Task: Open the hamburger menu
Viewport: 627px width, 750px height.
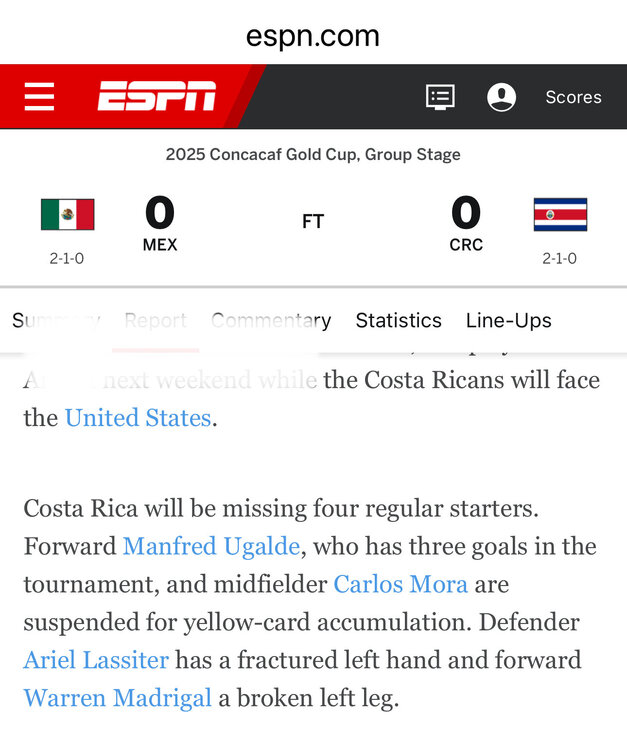Action: pos(40,97)
